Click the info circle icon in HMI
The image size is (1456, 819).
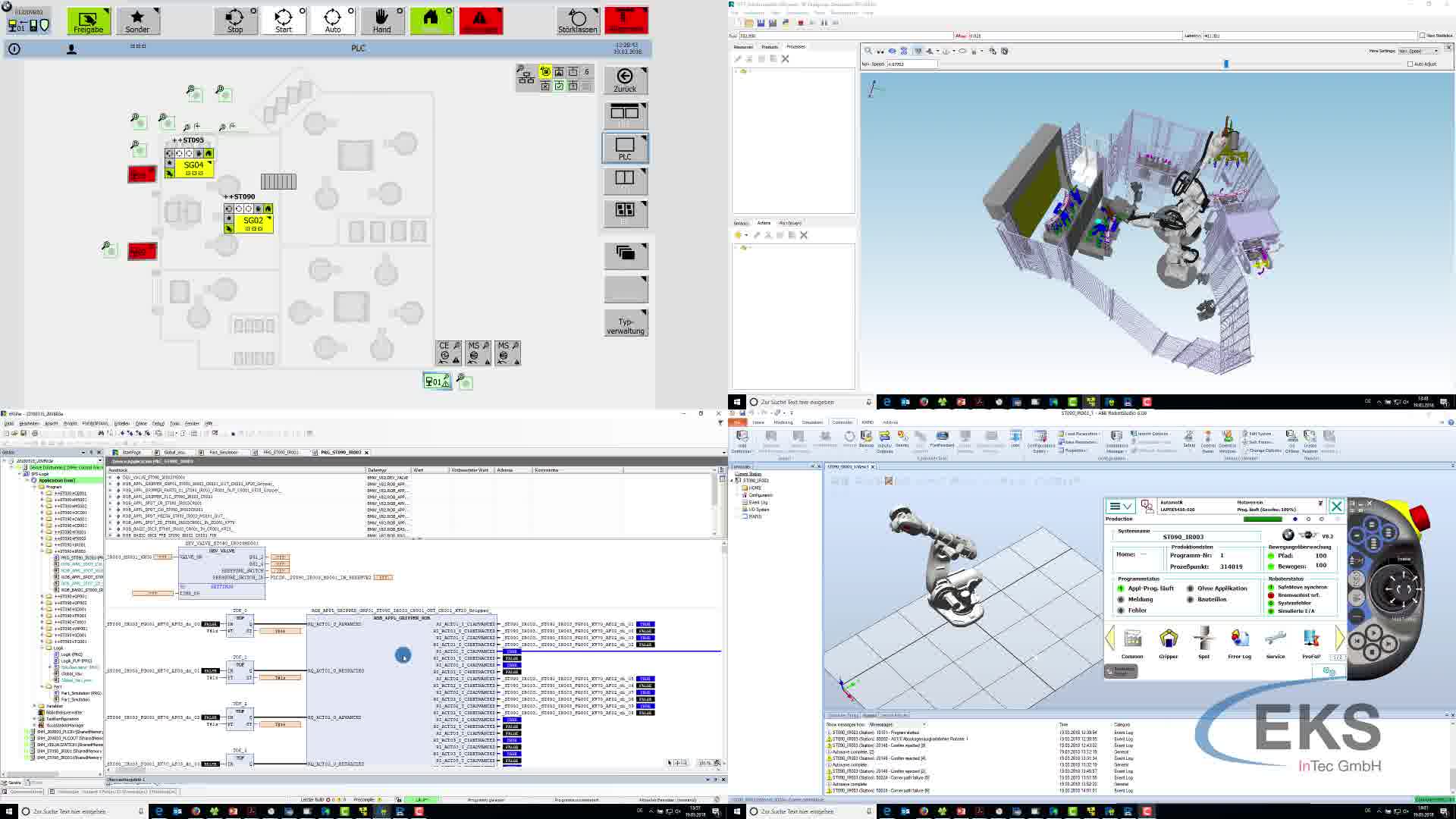(14, 49)
